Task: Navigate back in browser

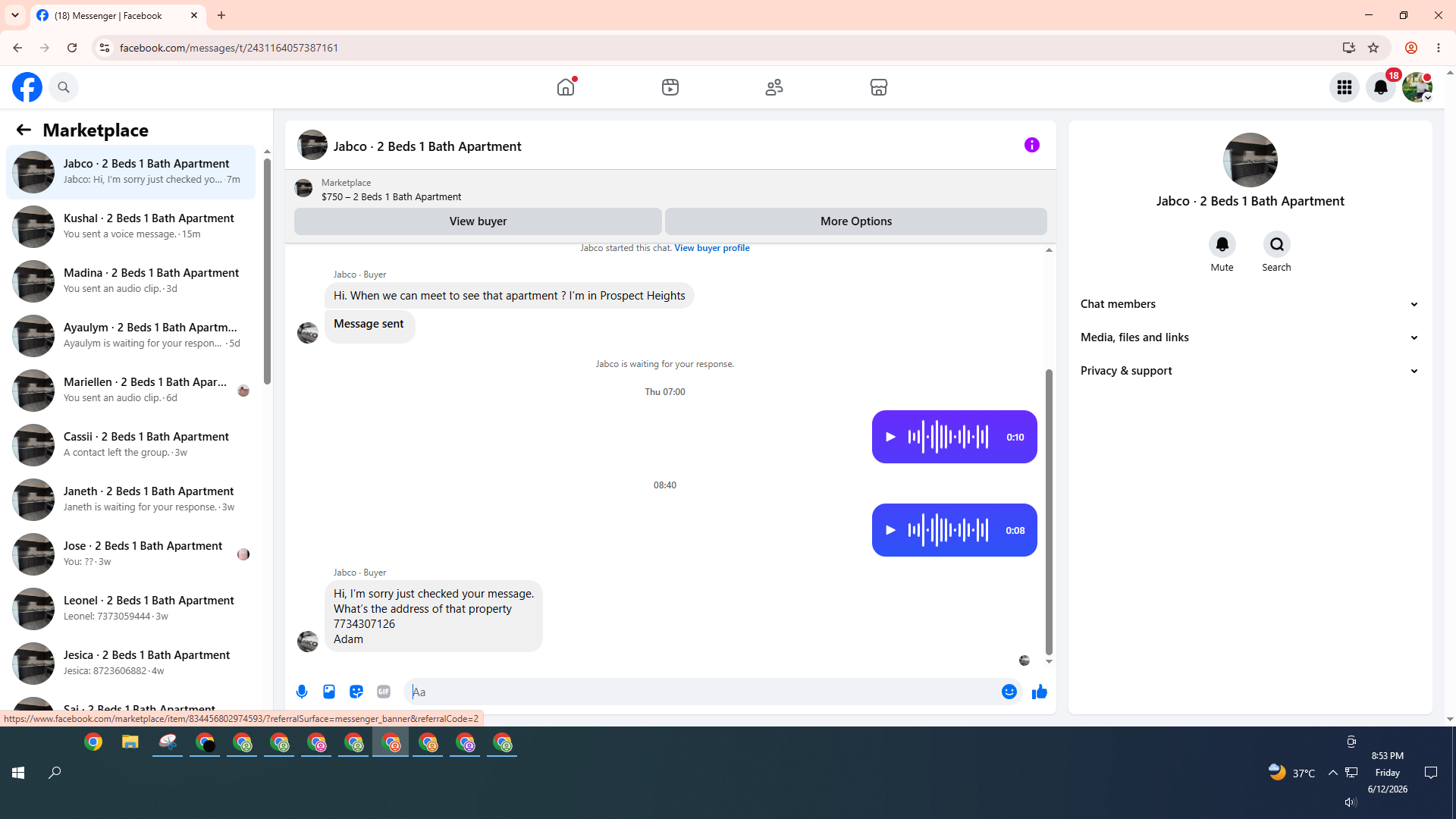Action: tap(17, 48)
